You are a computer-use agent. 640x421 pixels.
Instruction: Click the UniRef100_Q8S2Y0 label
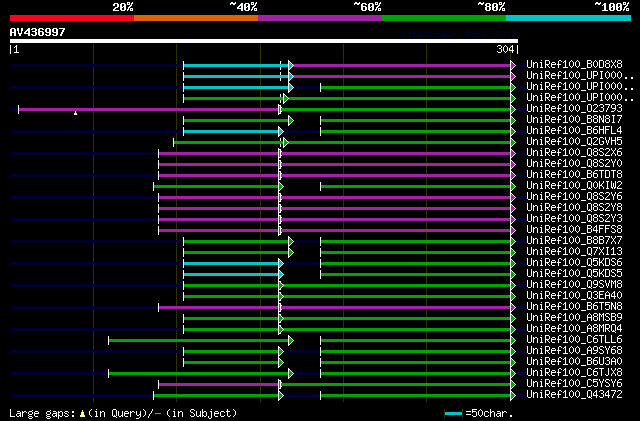pyautogui.click(x=574, y=163)
